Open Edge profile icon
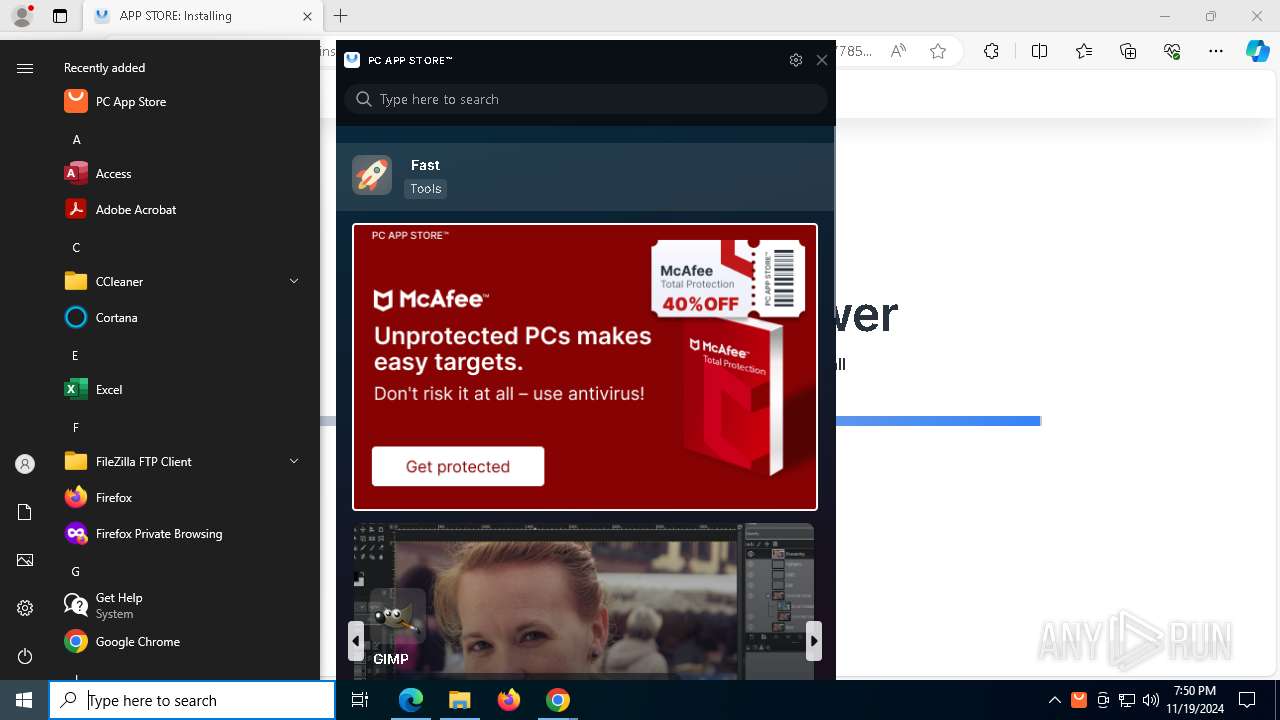Screen dimensions: 1280x720 [22, 16]
